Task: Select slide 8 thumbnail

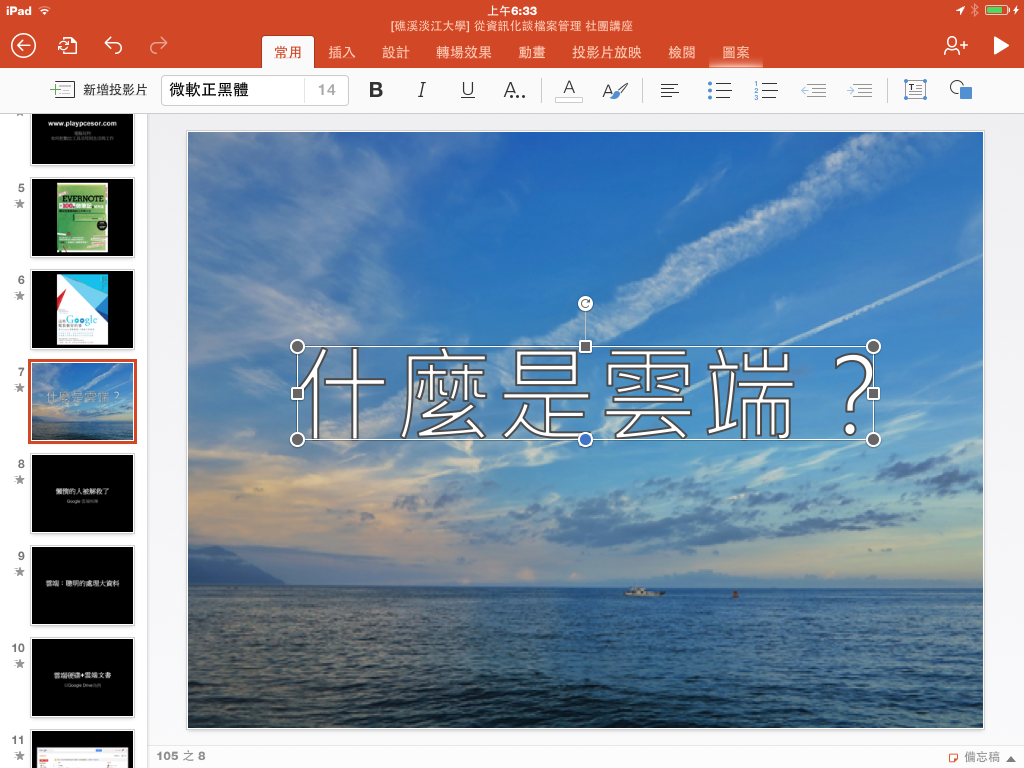Action: click(x=82, y=494)
